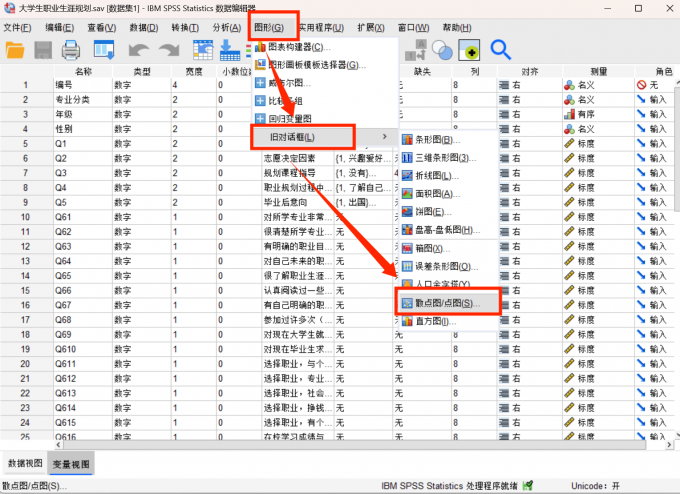Select 面积图(A) in the submenu
This screenshot has height=494, width=680.
click(449, 194)
